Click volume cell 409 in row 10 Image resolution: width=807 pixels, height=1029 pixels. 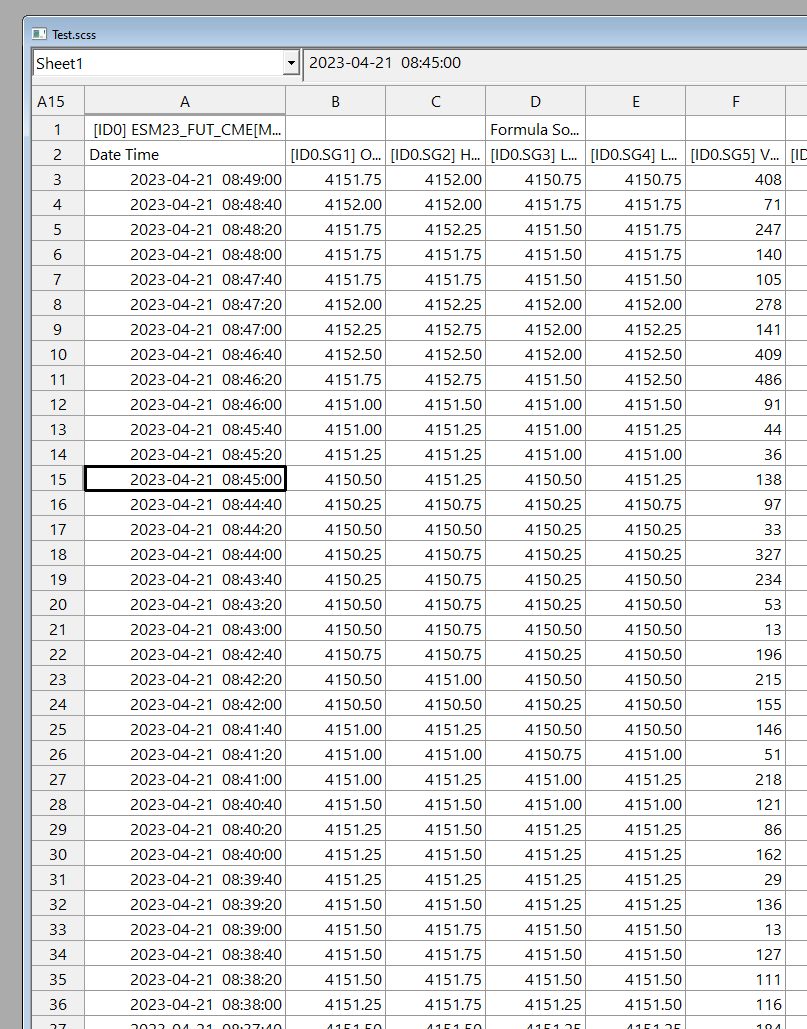(735, 354)
